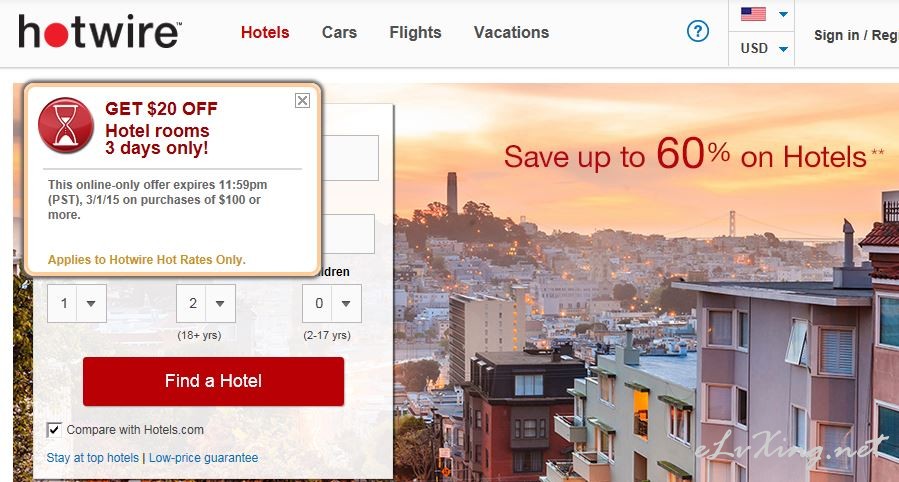Uncheck Compare with Hotels.com checkbox

tap(54, 430)
